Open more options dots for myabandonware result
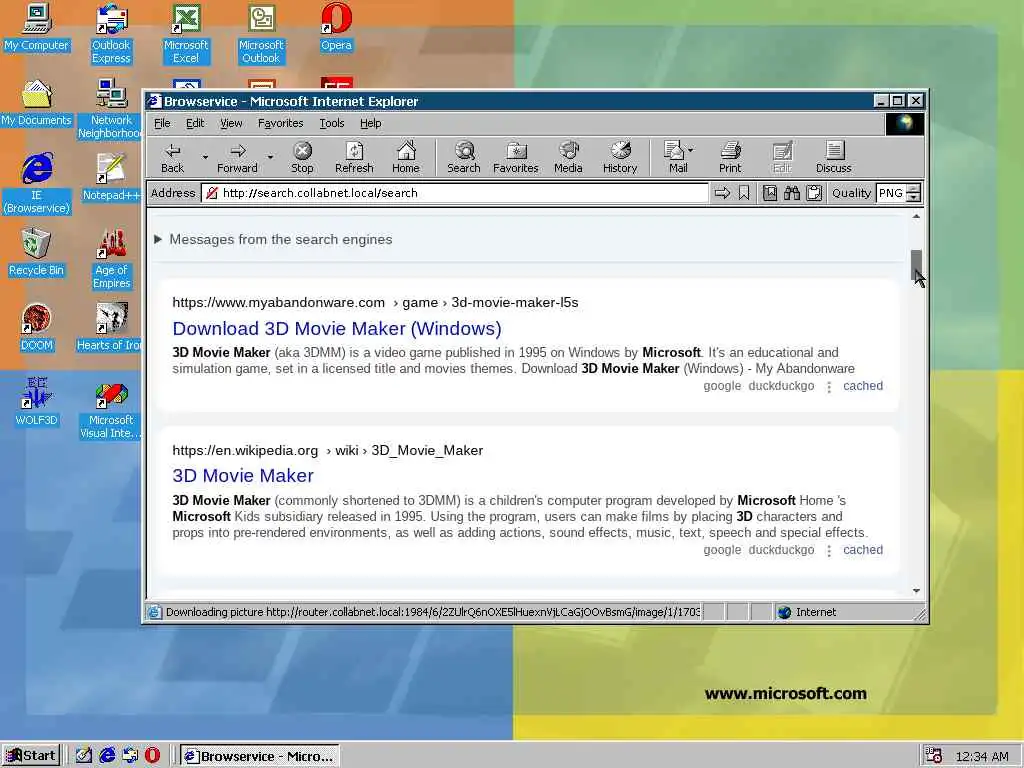 pos(829,387)
